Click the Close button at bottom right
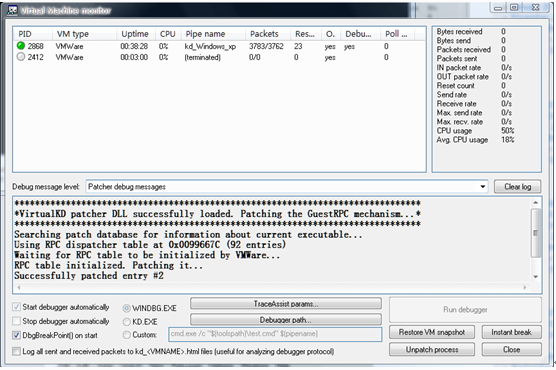This screenshot has width=556, height=370. 511,349
